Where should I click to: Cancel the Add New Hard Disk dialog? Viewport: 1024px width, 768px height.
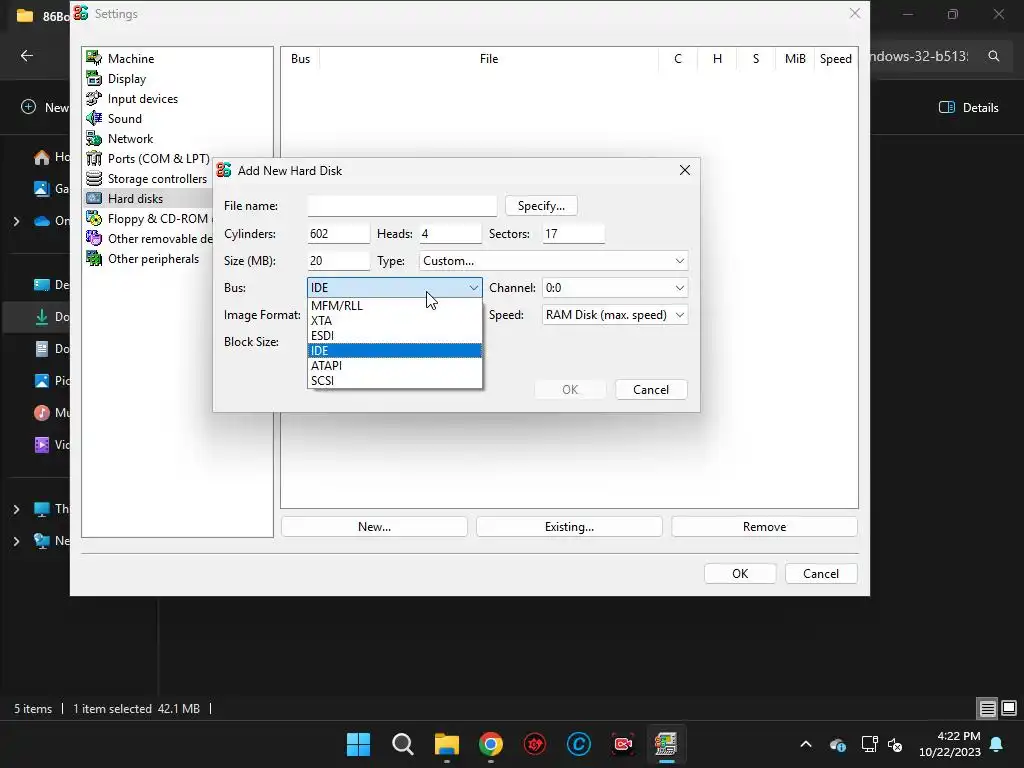pyautogui.click(x=651, y=390)
